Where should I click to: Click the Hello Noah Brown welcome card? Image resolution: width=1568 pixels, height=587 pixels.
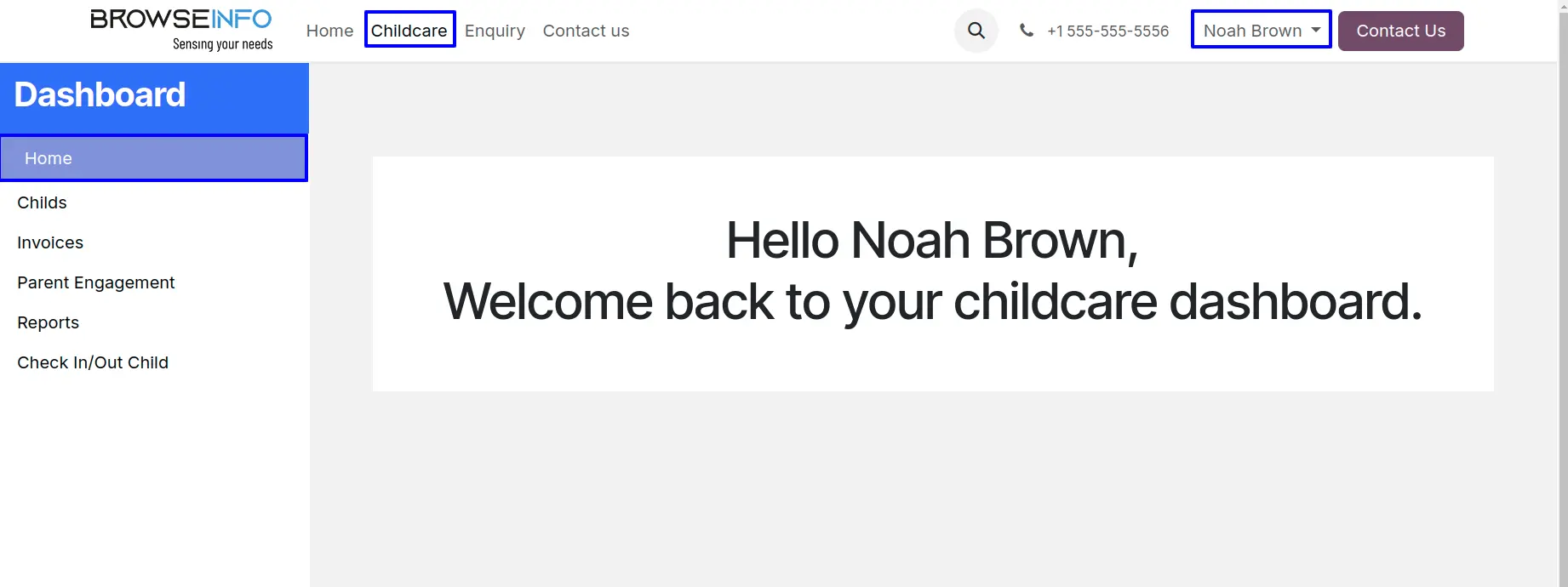[x=932, y=273]
